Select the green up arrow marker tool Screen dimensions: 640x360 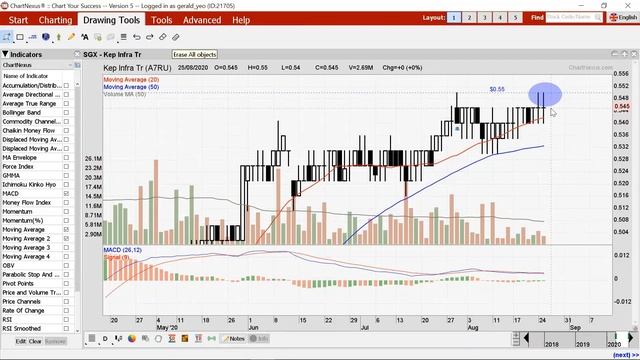[58, 37]
